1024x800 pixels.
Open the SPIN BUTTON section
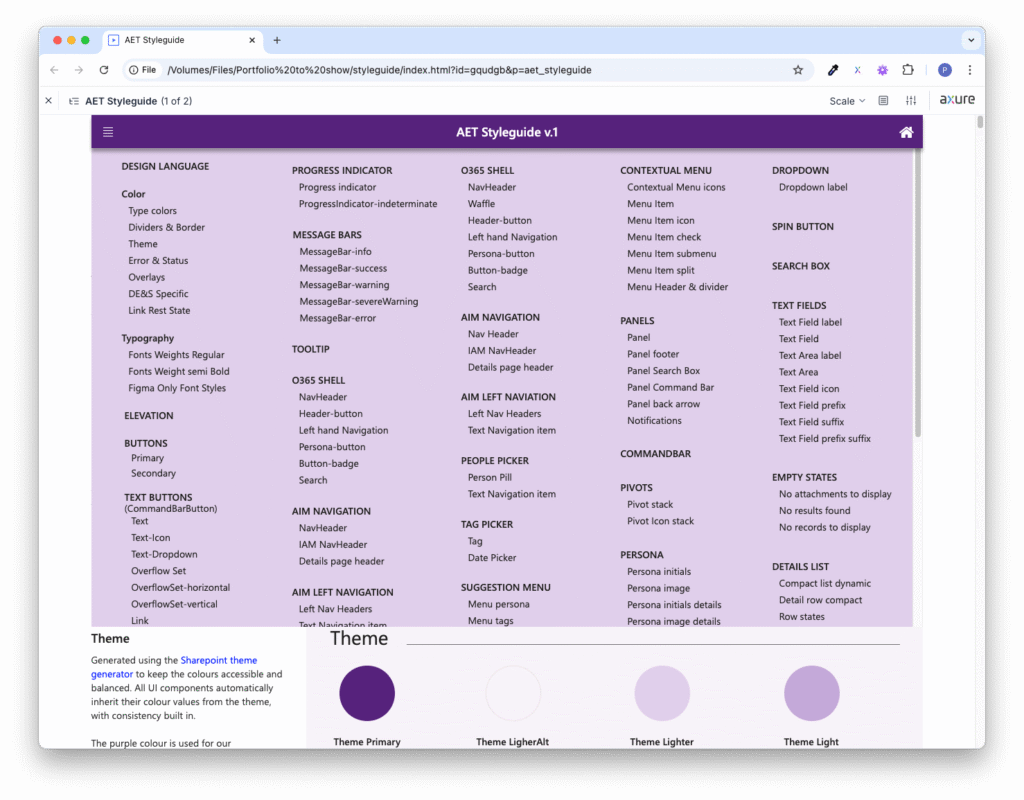803,227
